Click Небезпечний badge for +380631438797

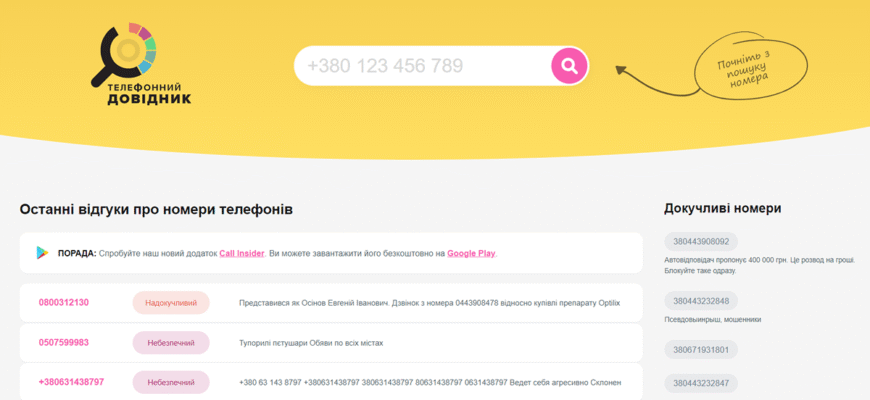pyautogui.click(x=171, y=383)
